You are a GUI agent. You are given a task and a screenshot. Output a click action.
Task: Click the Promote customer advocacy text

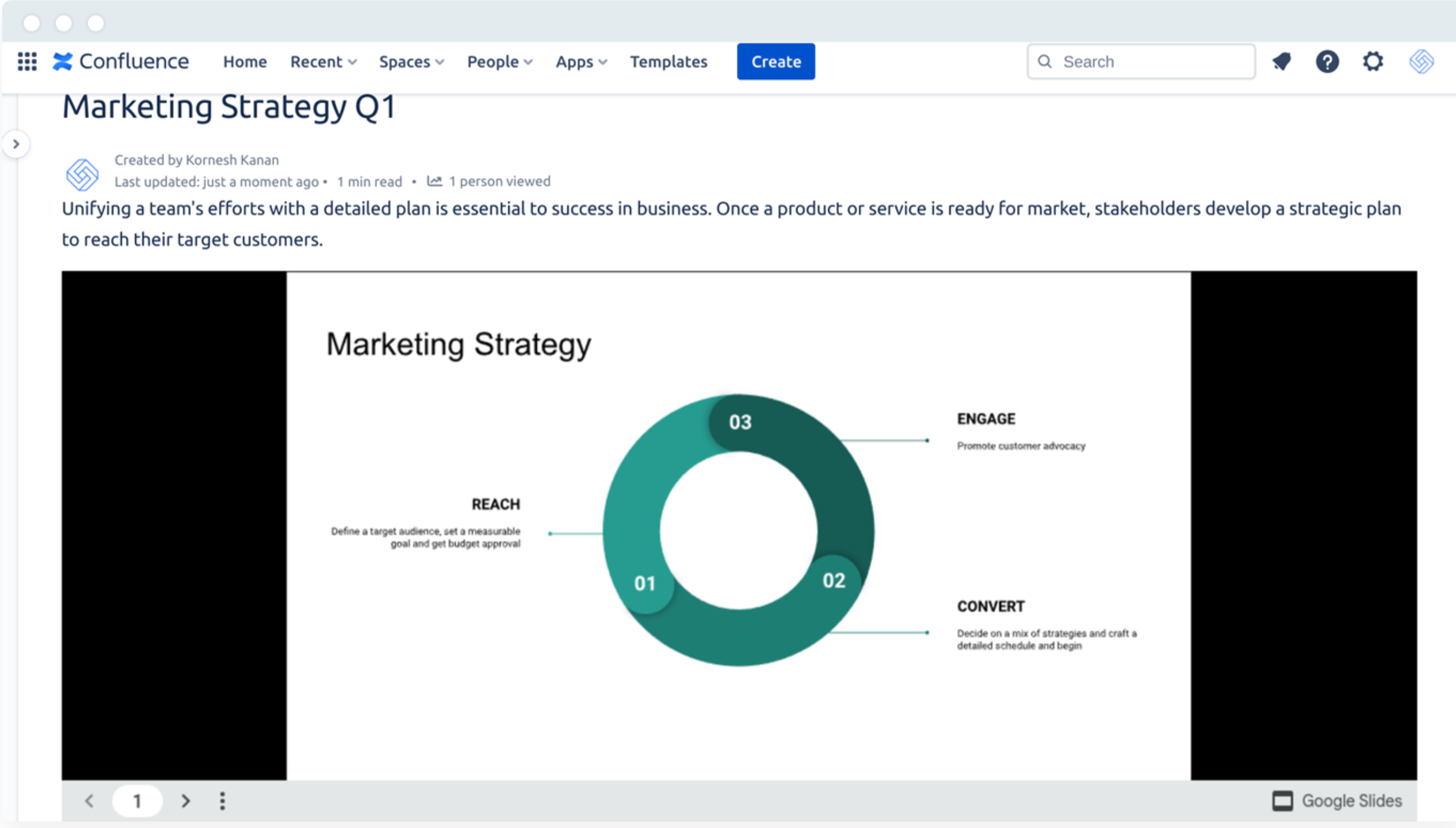(x=1021, y=446)
